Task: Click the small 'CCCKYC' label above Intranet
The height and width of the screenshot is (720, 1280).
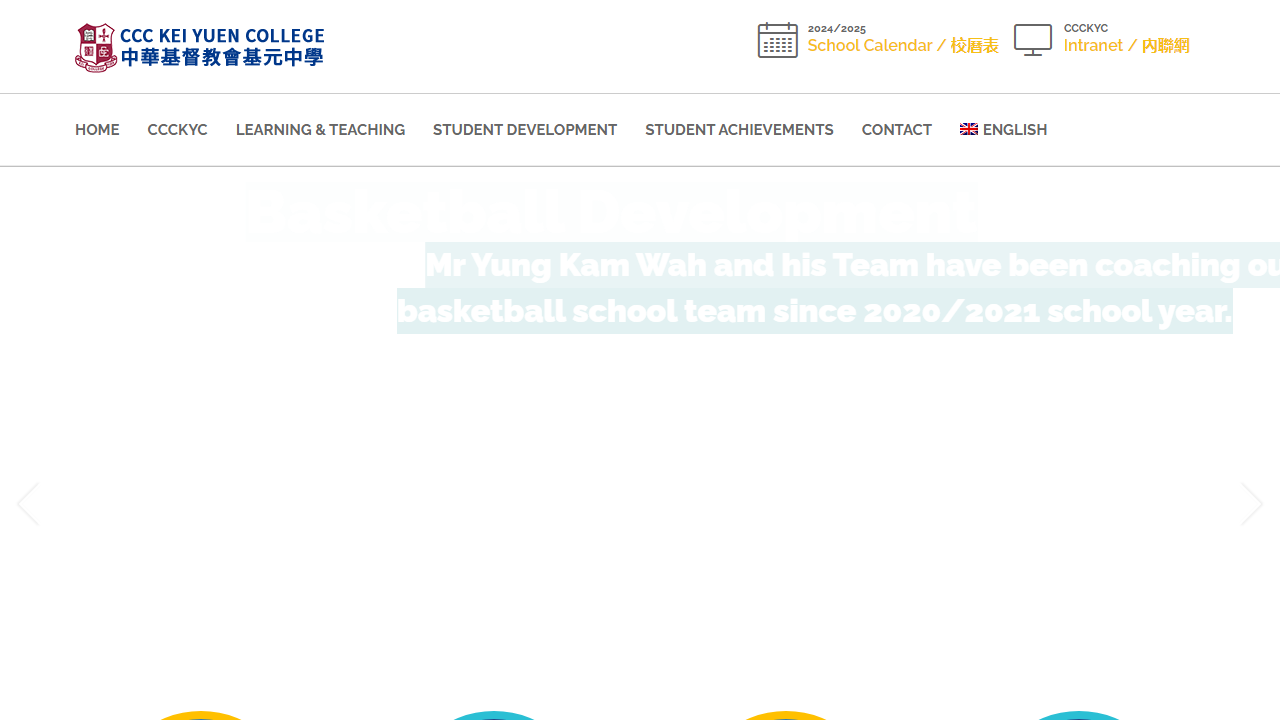Action: pyautogui.click(x=1086, y=29)
